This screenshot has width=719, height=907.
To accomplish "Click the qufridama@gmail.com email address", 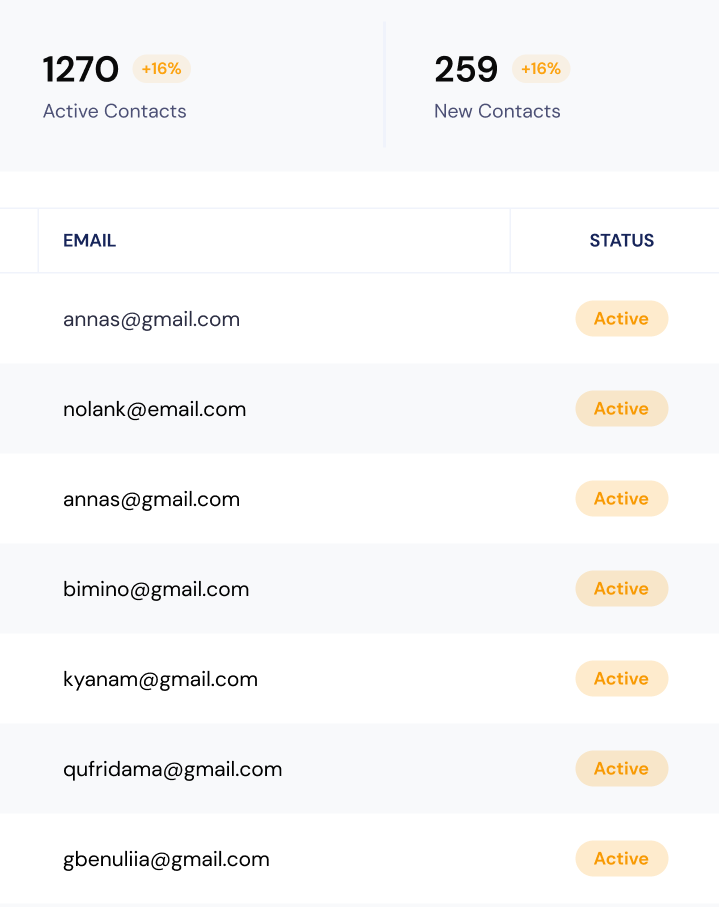I will tap(172, 769).
